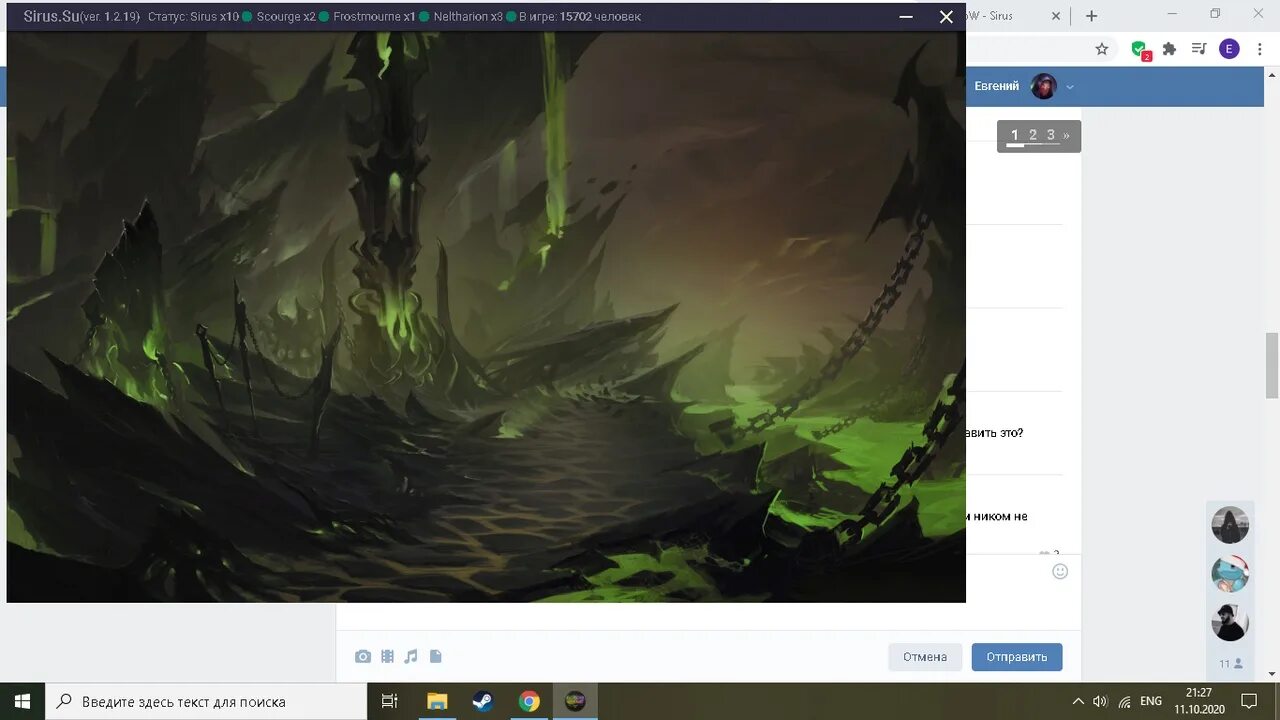This screenshot has height=720, width=1280.
Task: Attach a document via file icon
Action: pyautogui.click(x=435, y=657)
